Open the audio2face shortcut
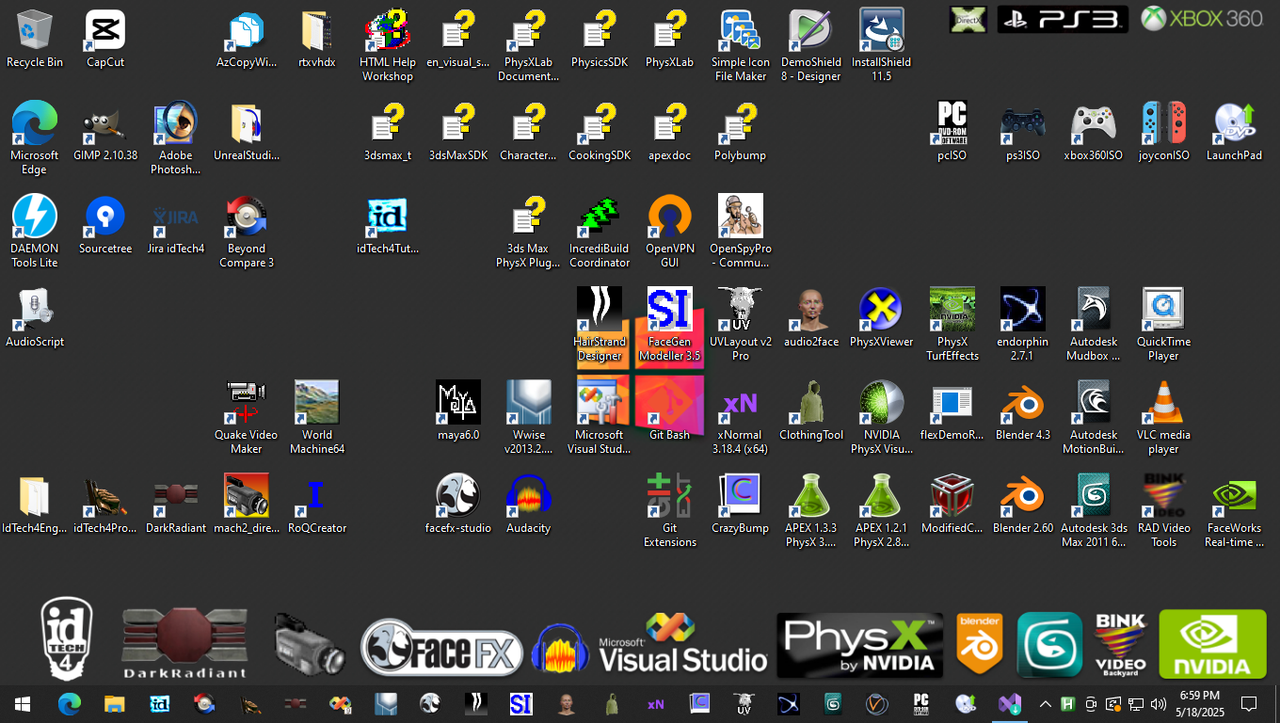This screenshot has width=1280, height=723. point(811,318)
